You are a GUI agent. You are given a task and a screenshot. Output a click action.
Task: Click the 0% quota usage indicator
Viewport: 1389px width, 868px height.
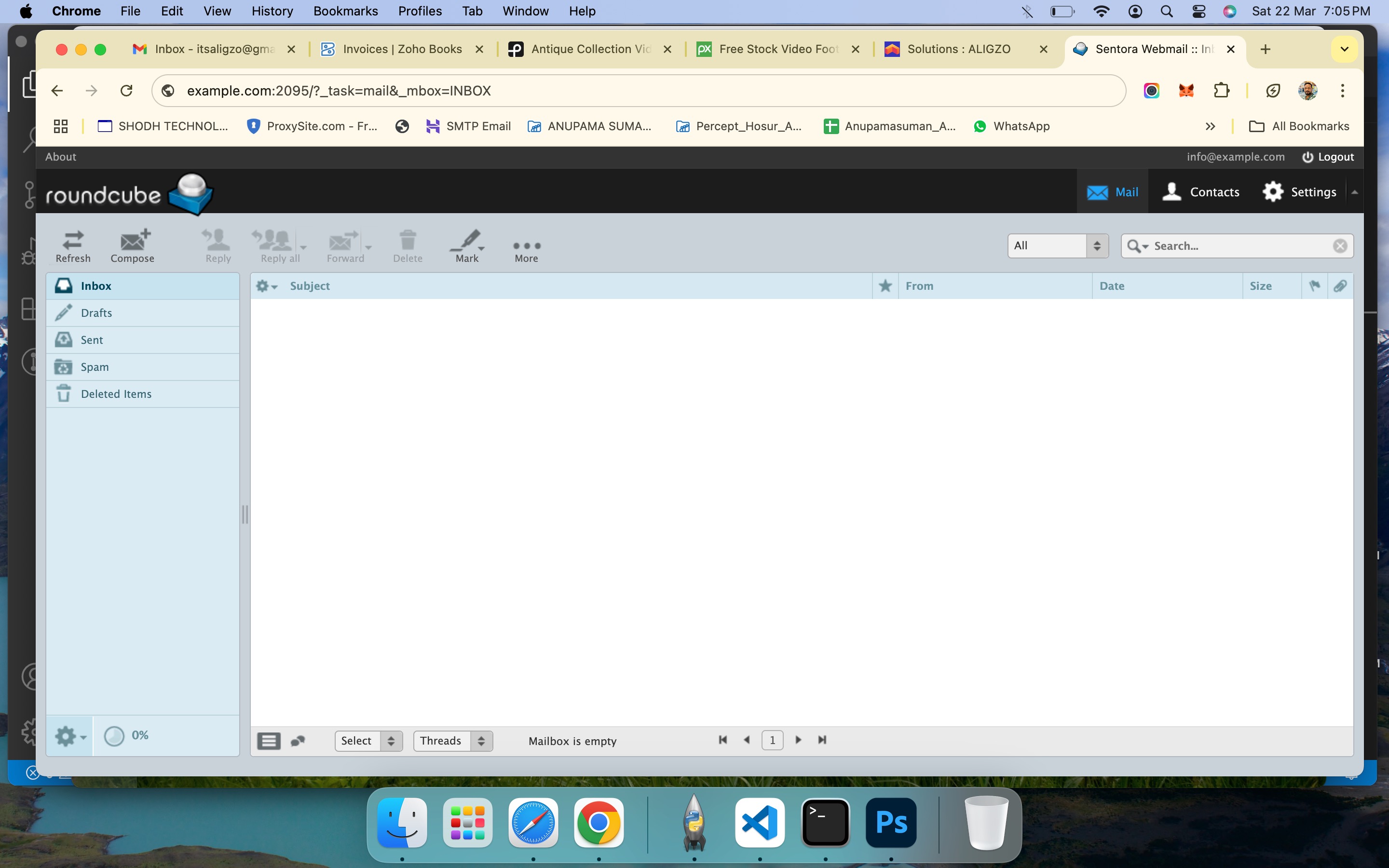coord(127,735)
